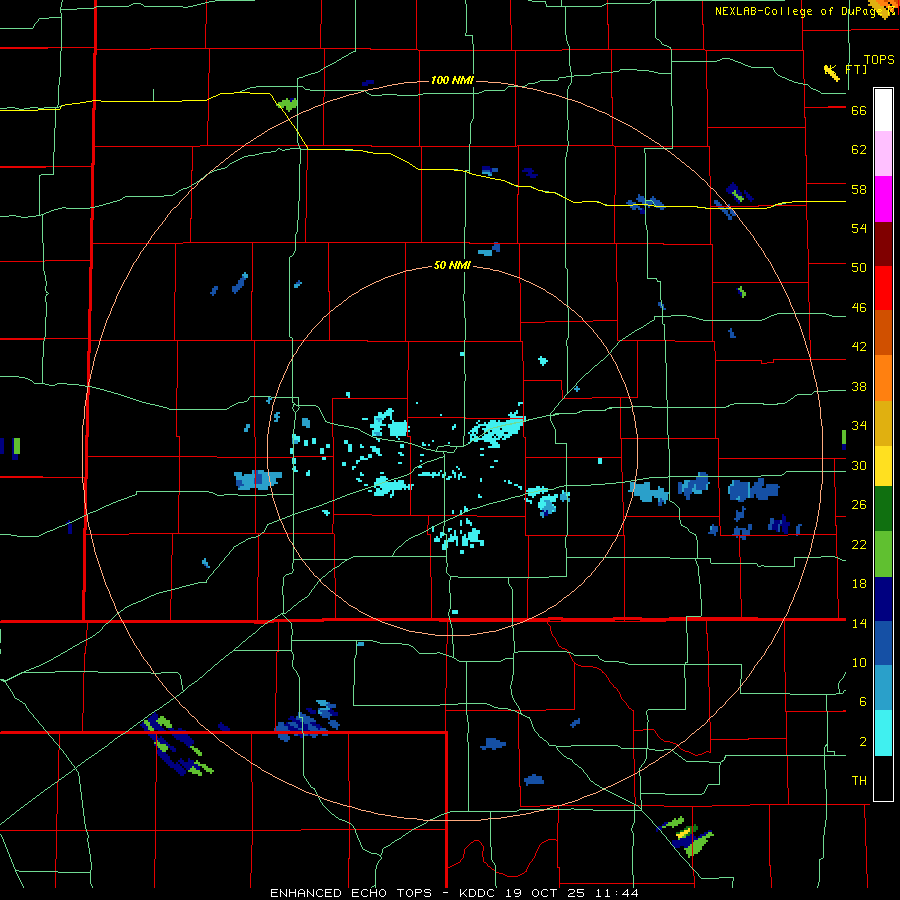Click the 50 NMI range ring label
The image size is (900, 900).
(452, 265)
